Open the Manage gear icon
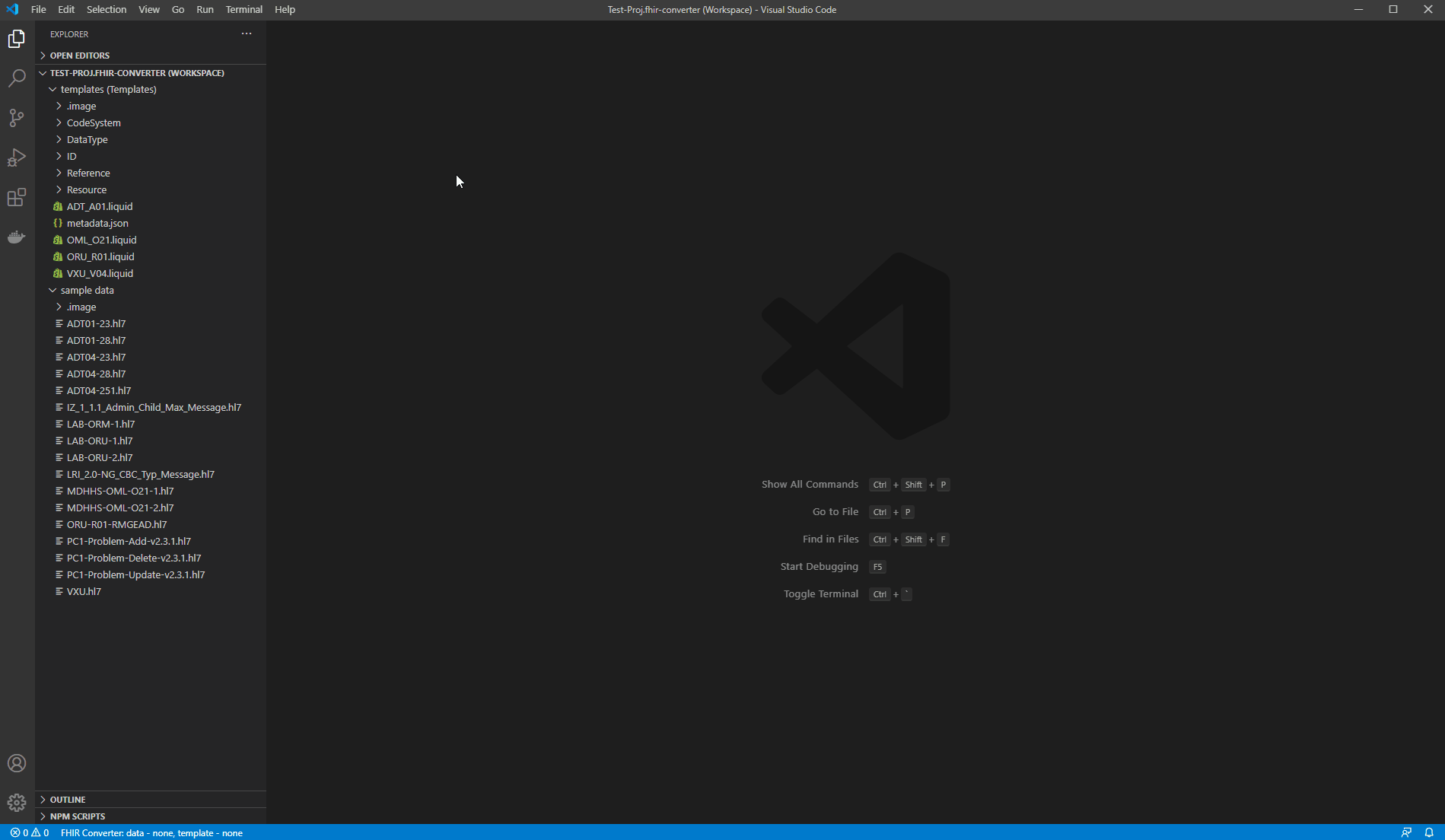Screen dimensions: 1445x840 pyautogui.click(x=17, y=803)
